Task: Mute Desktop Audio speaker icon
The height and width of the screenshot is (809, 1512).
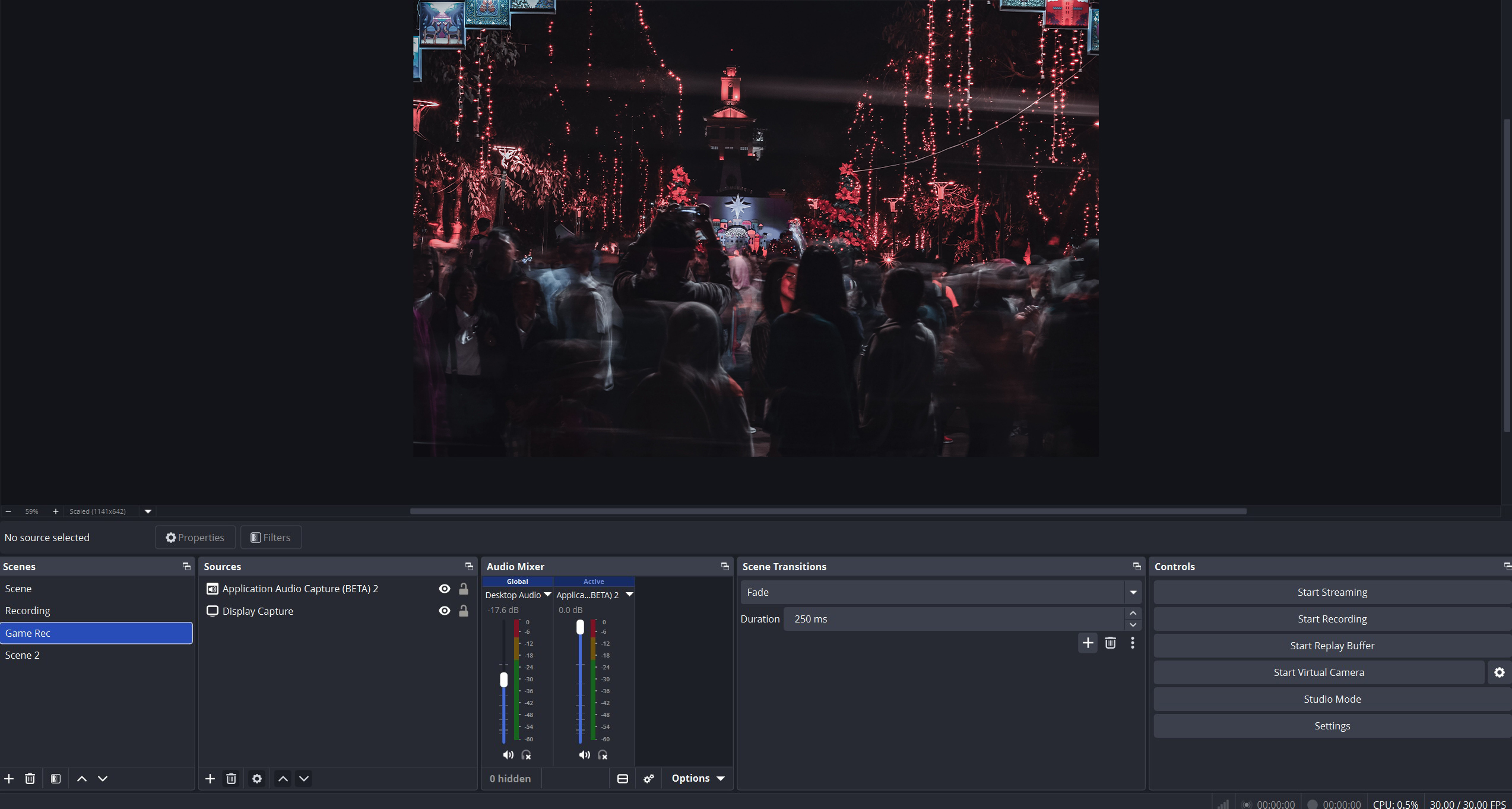Action: [x=508, y=755]
